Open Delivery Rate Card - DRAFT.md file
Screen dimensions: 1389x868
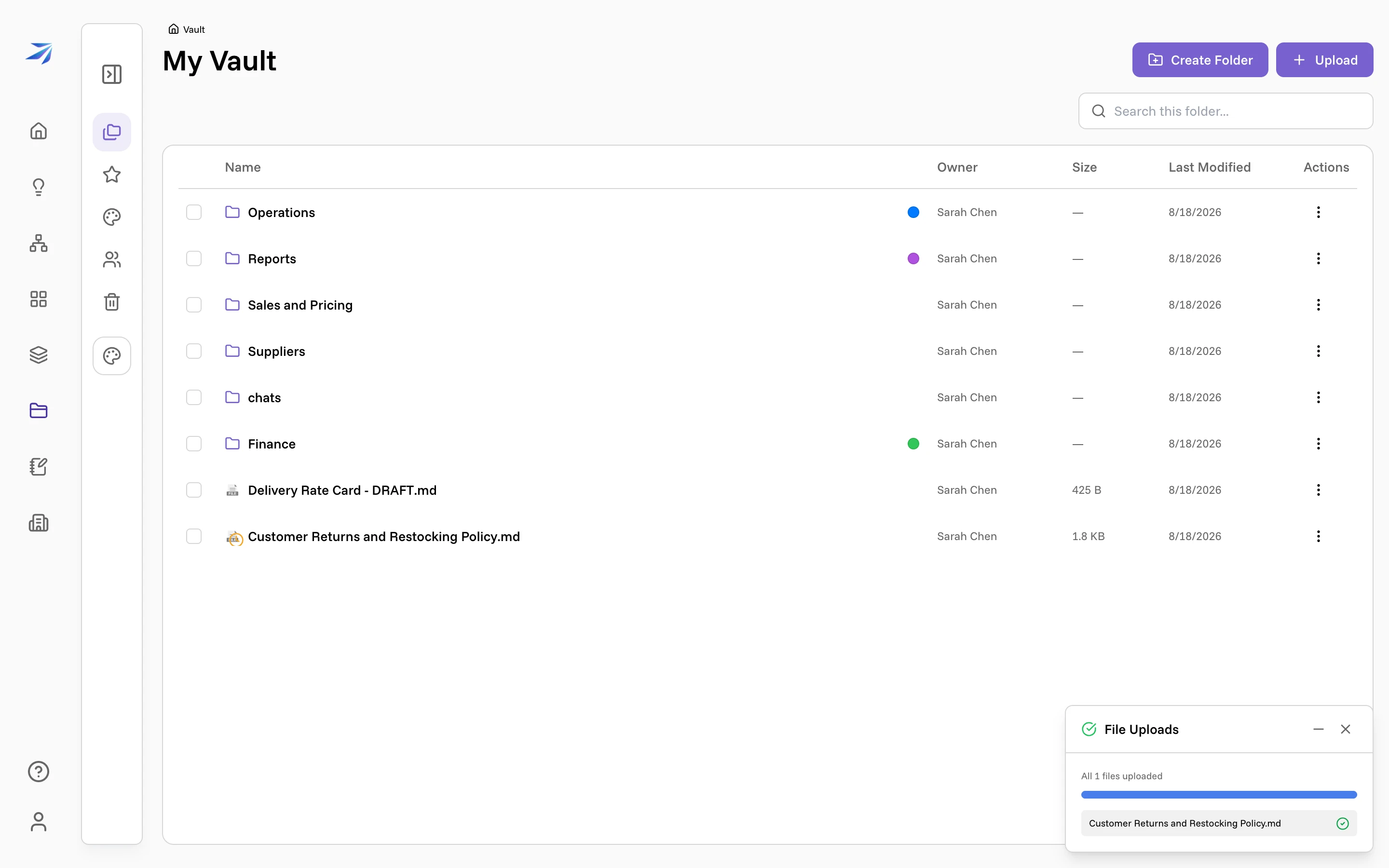[342, 490]
